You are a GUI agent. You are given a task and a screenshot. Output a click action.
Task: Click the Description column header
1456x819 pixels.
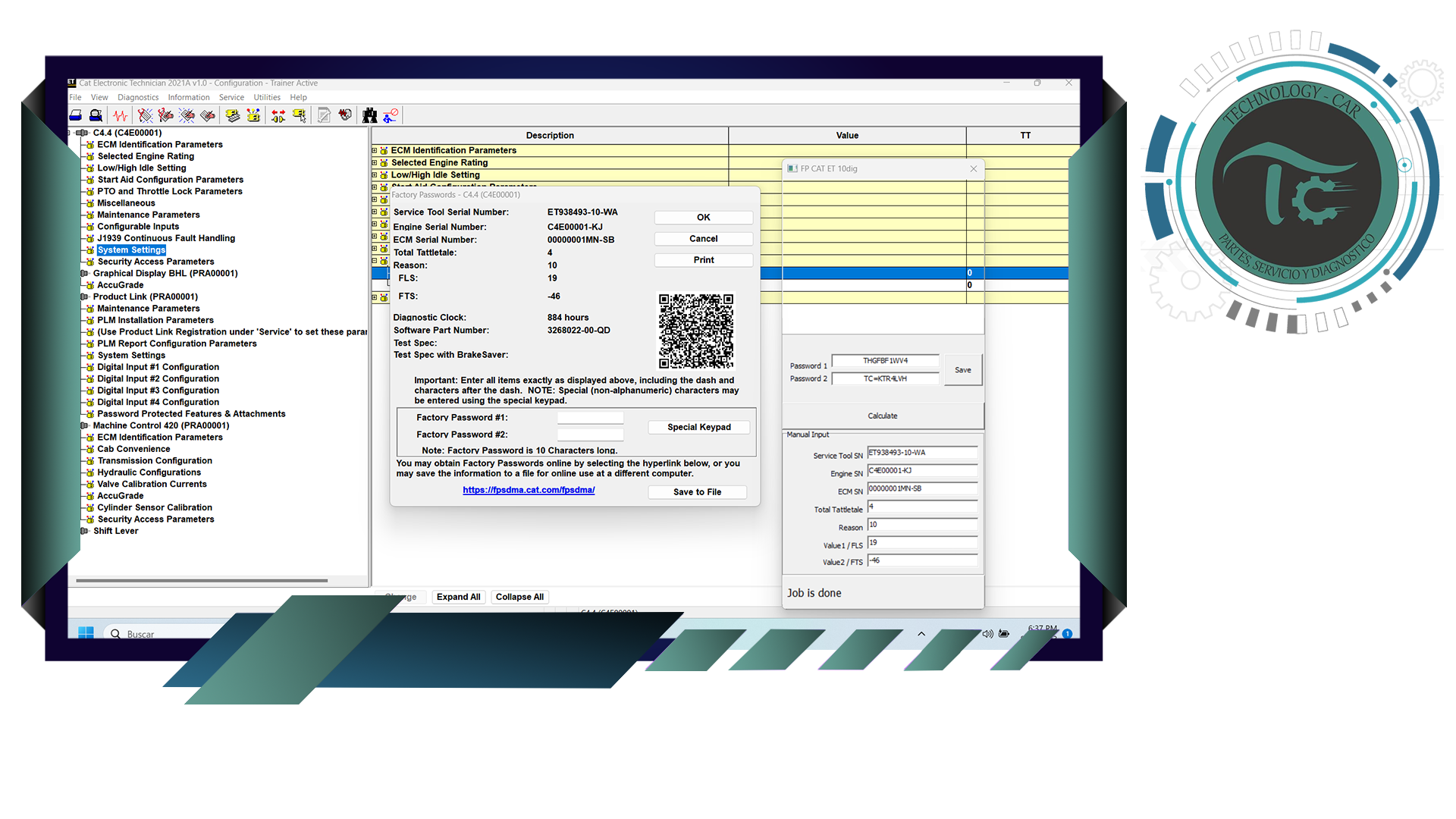(x=550, y=136)
